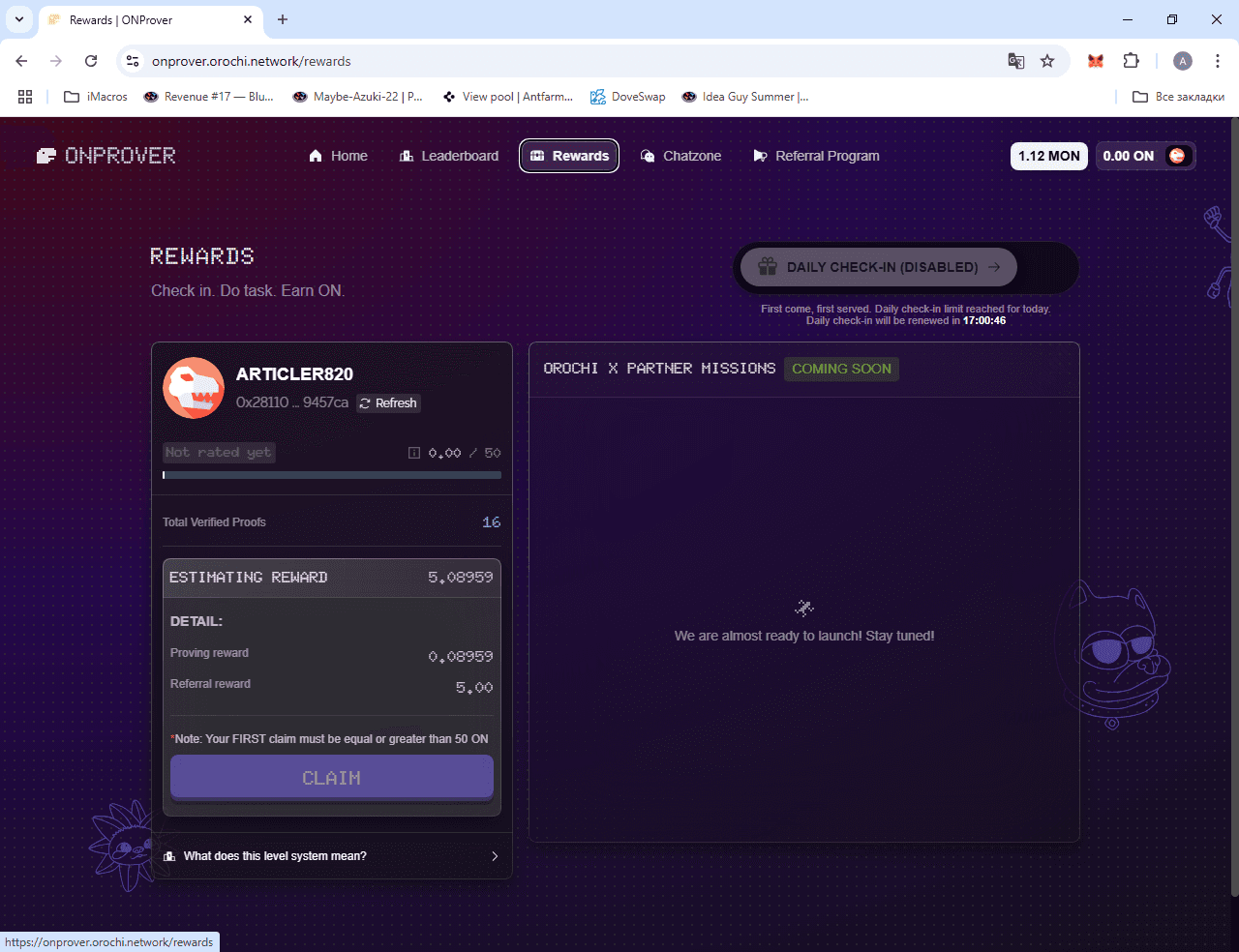1239x952 pixels.
Task: Open the Idea Guy Summer bookmark
Action: [x=746, y=97]
